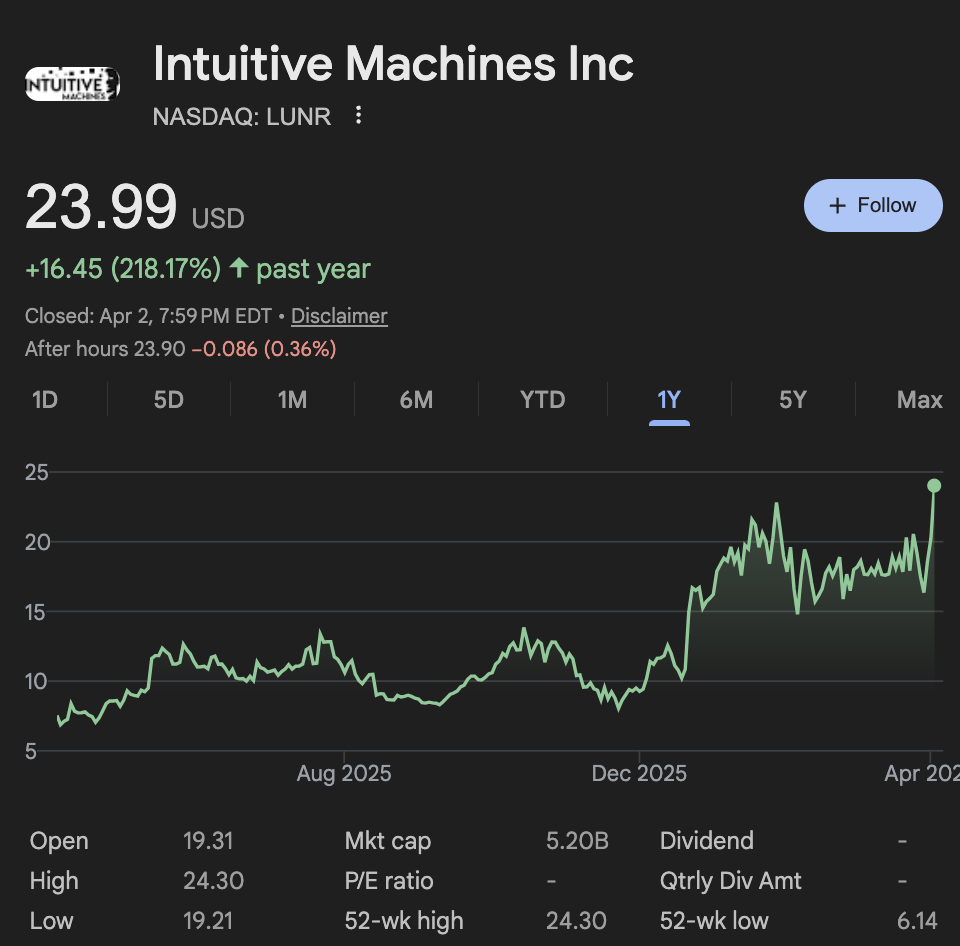Click the Aug 2025 axis label

click(344, 774)
